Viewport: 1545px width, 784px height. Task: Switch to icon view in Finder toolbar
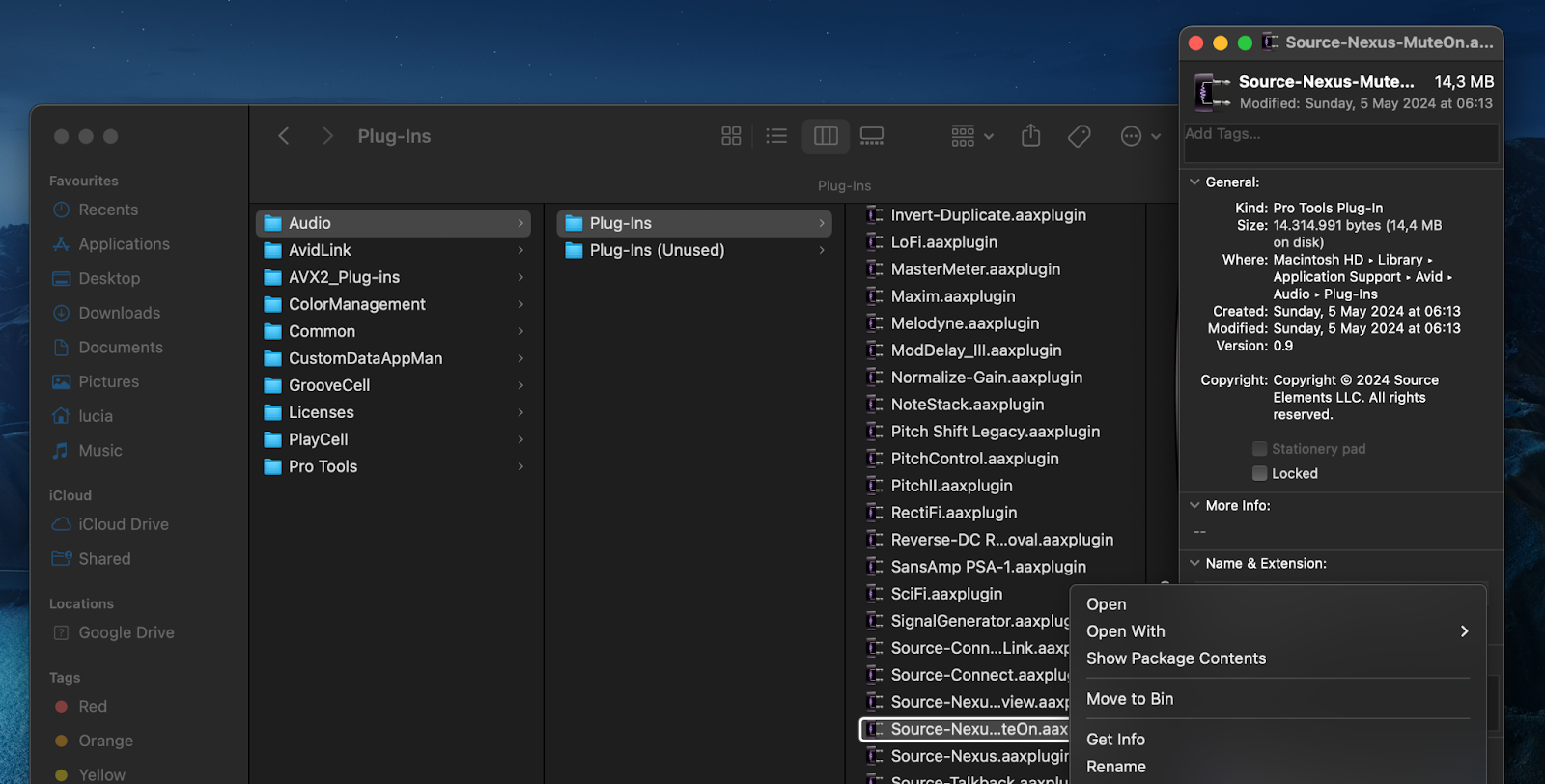731,136
